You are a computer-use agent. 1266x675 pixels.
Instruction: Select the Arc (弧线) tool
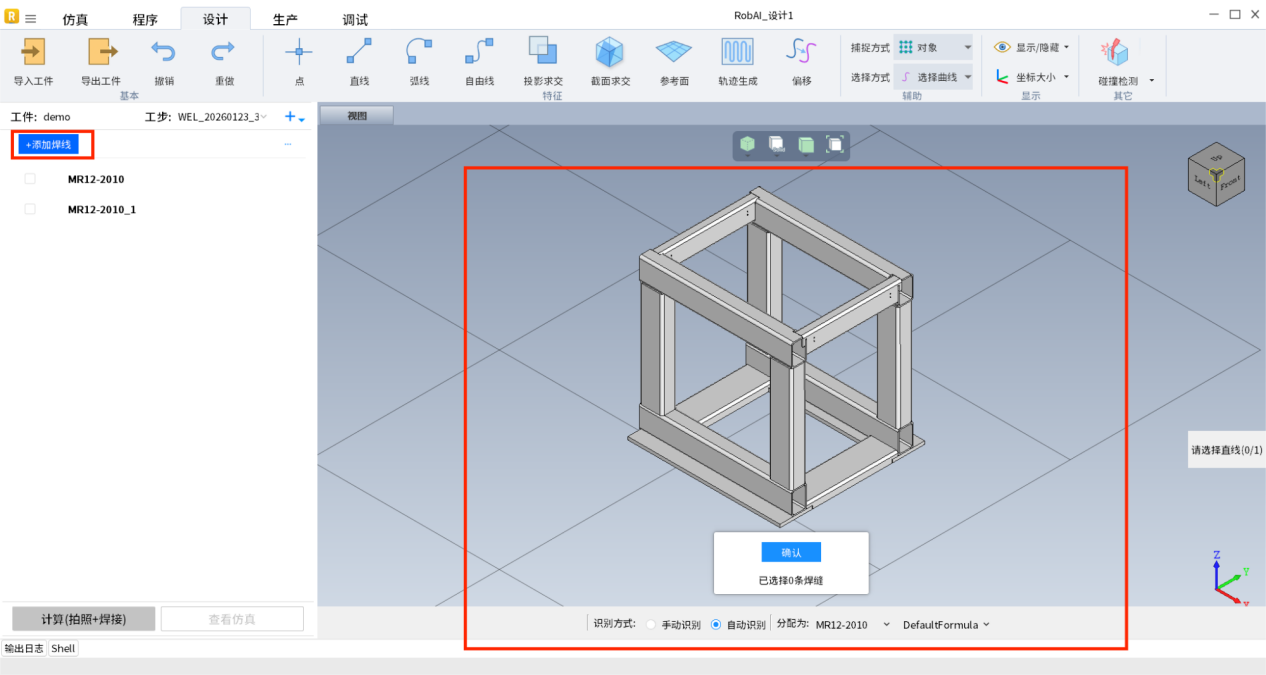coord(419,53)
